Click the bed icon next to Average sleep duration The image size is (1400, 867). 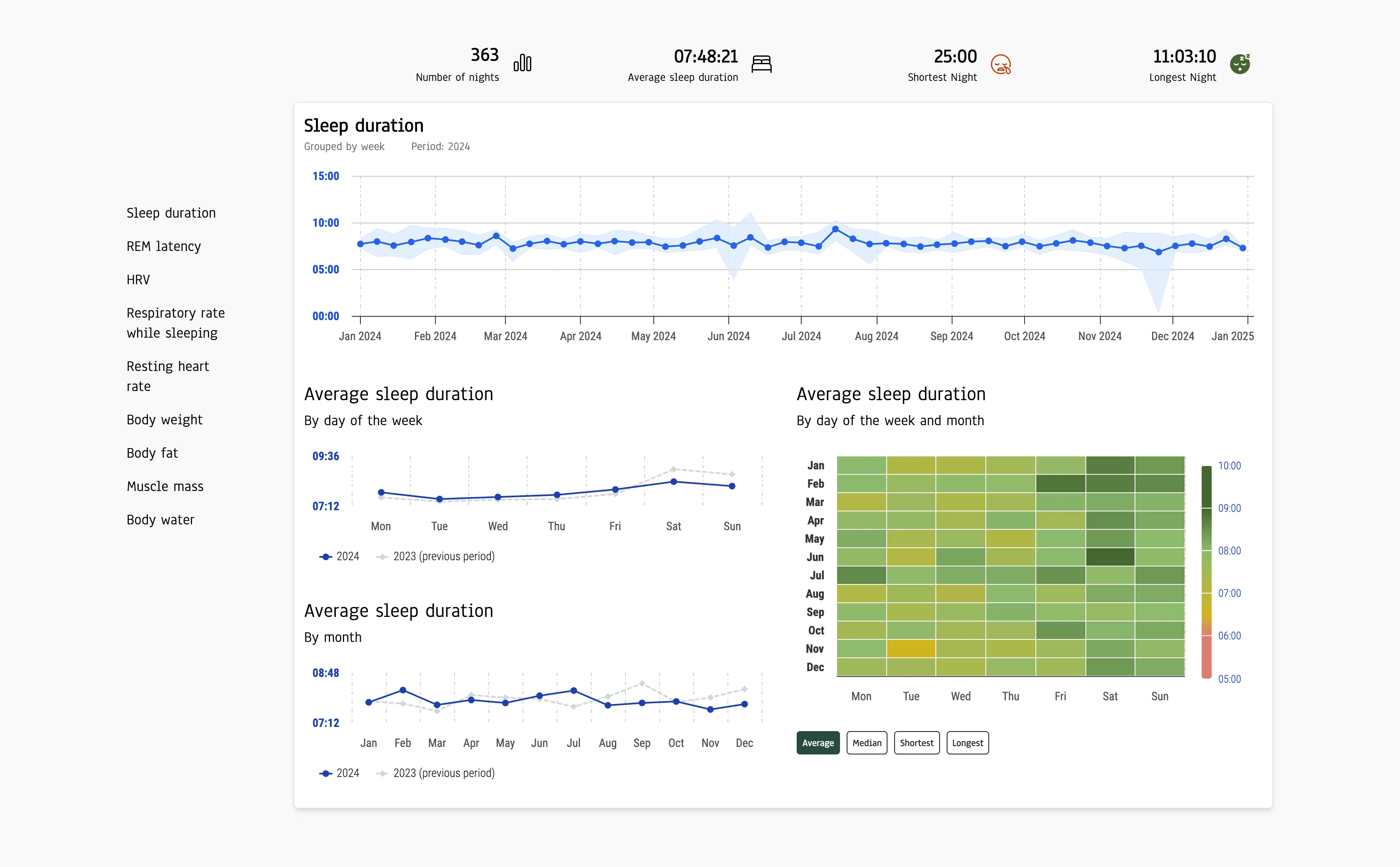click(761, 64)
